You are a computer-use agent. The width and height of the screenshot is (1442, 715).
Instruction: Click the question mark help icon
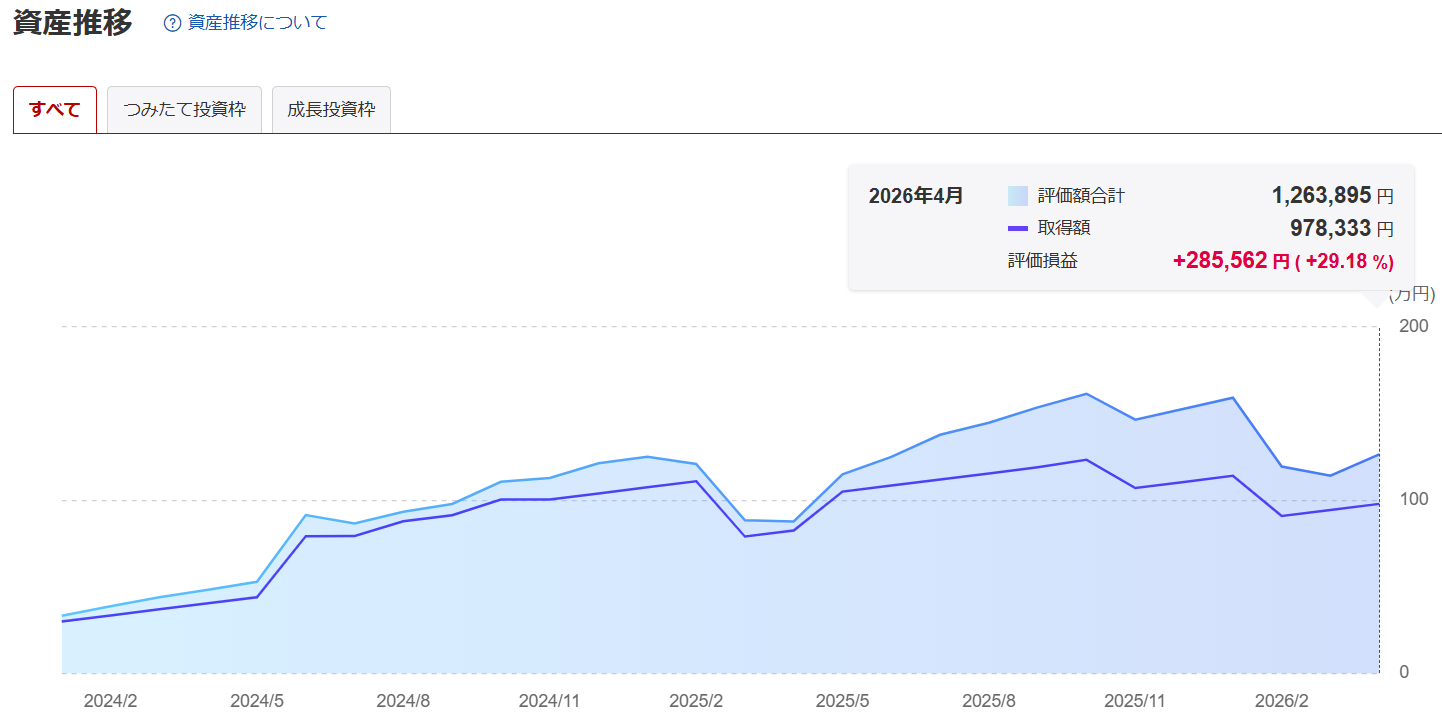172,23
